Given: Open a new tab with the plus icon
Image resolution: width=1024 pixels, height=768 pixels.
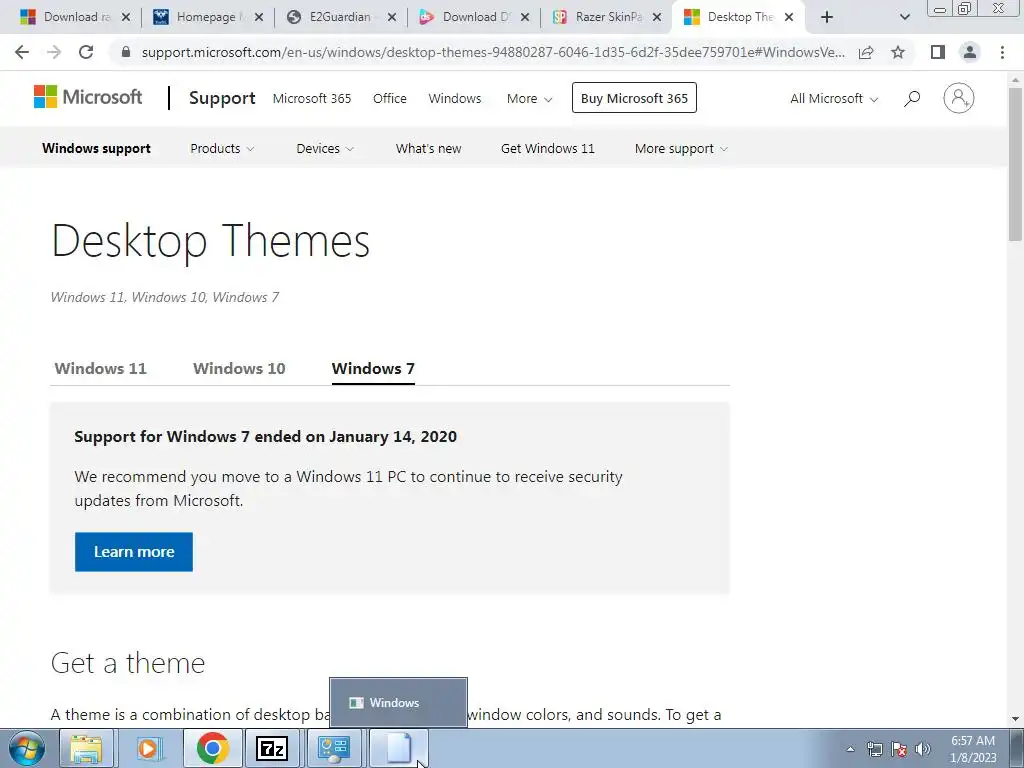Looking at the screenshot, I should tap(827, 17).
